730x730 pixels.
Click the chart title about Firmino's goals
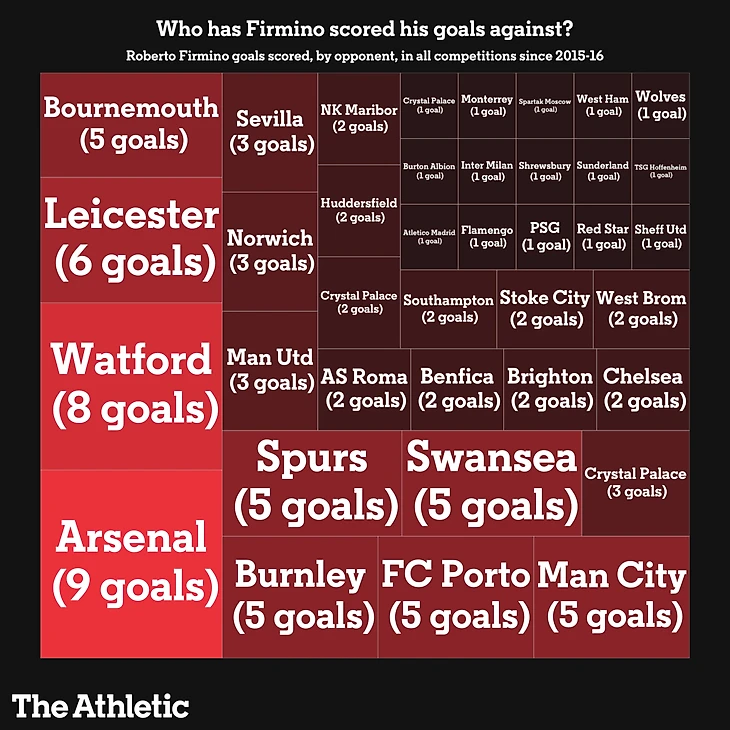click(365, 27)
